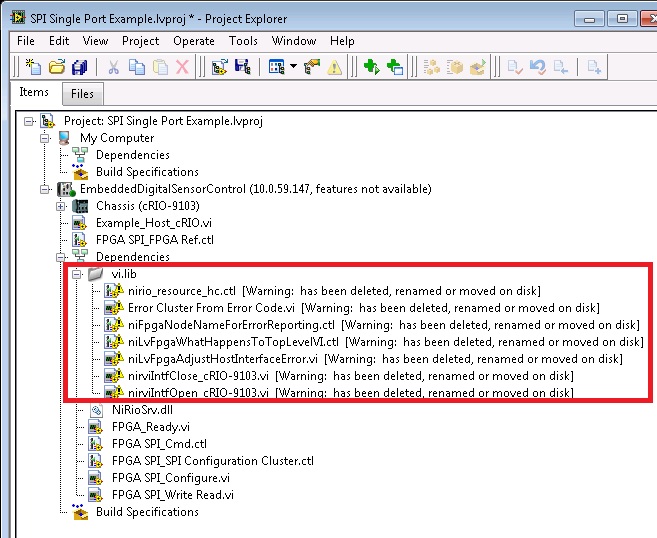Select FPGA SPI_FPGA Ref.ctl

[155, 240]
